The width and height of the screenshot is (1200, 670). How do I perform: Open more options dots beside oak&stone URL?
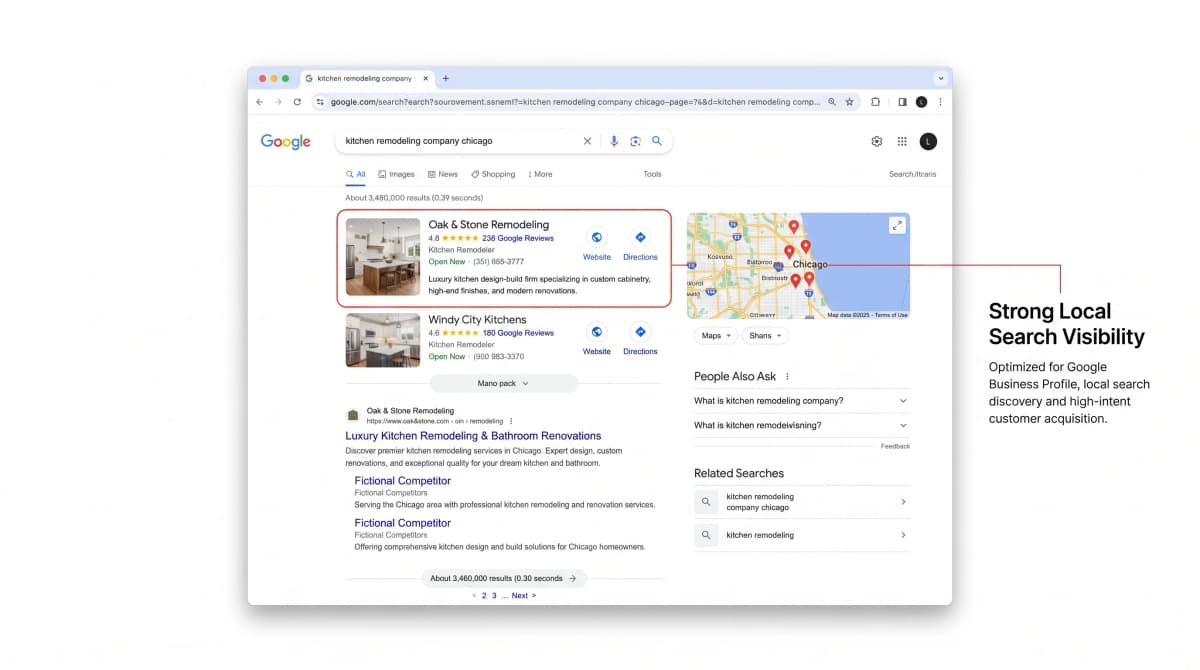511,421
